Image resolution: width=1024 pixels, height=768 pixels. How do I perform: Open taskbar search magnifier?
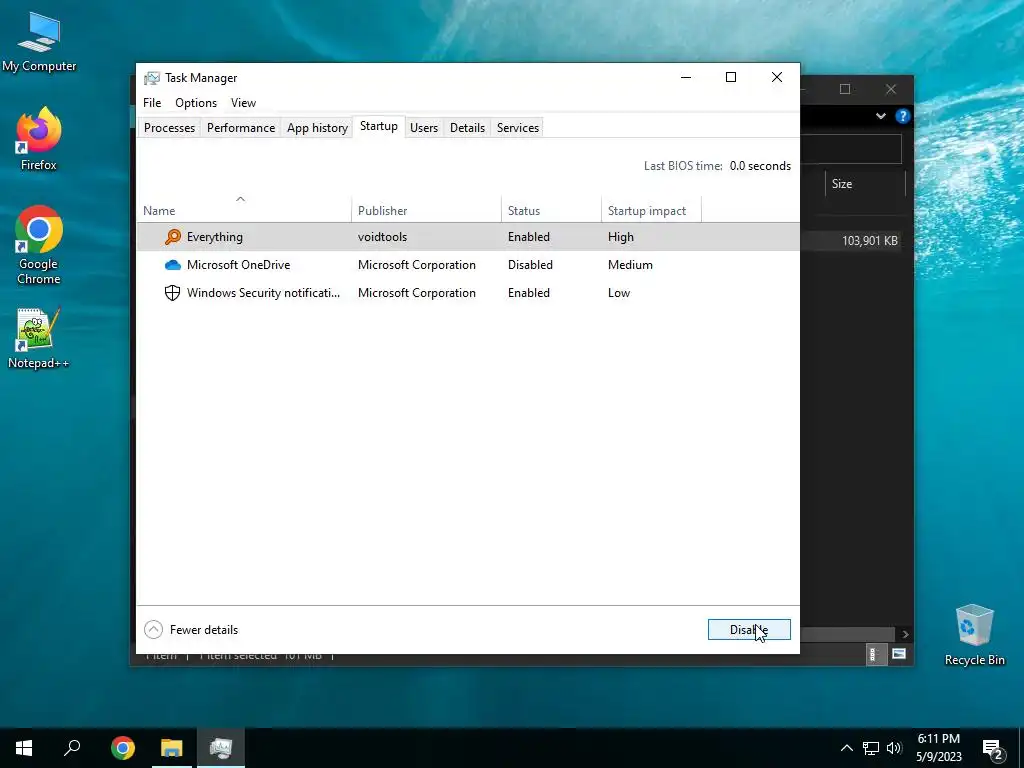click(72, 748)
